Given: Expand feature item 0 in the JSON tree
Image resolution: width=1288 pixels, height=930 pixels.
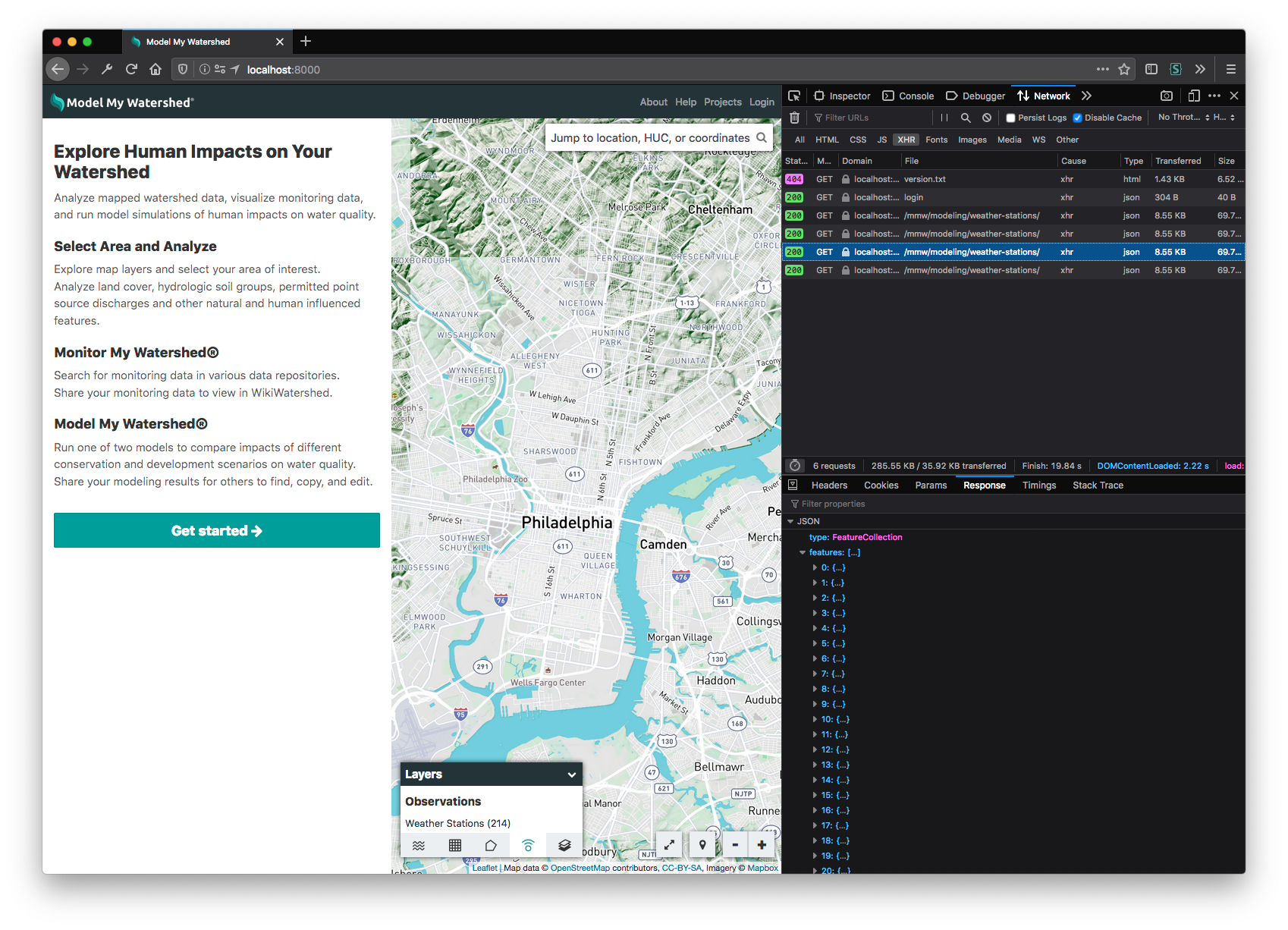Looking at the screenshot, I should (815, 567).
